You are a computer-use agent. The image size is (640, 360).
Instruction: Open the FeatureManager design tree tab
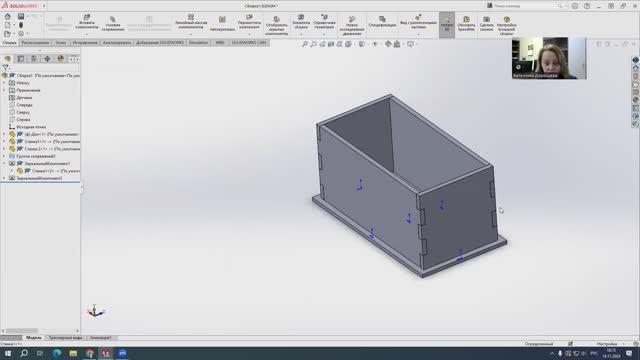(7, 59)
